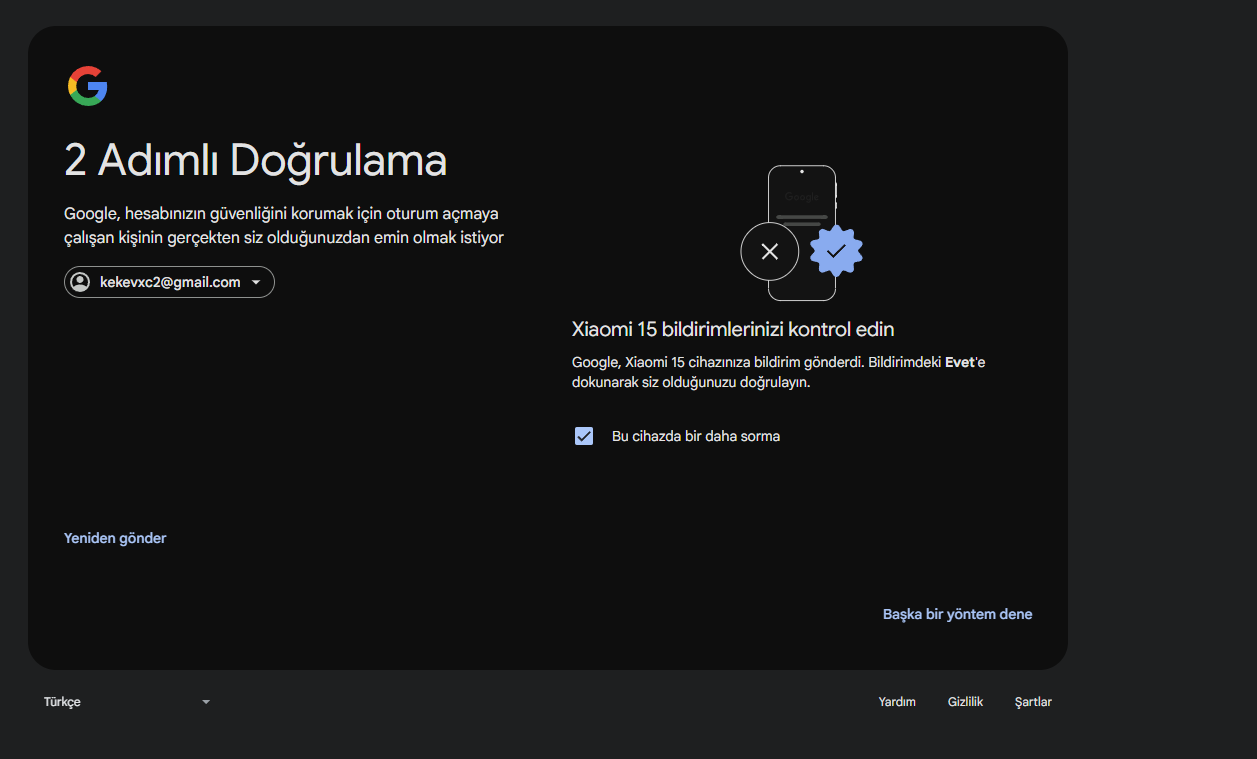Click the account avatar icon
The image size is (1257, 759).
pos(80,282)
